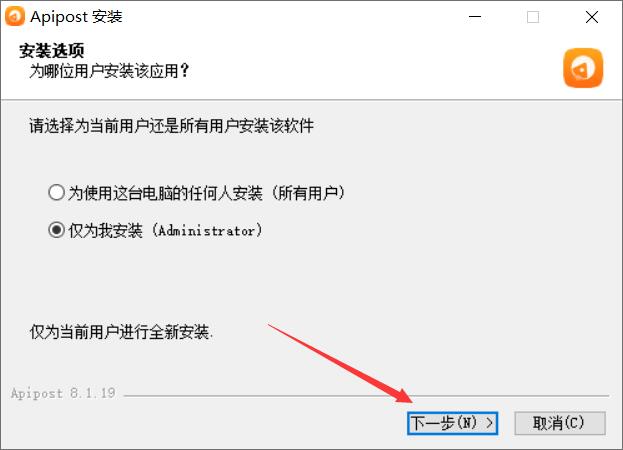623x450 pixels.
Task: Click the red arrow annotation pointing to 下一步
Action: tap(341, 363)
